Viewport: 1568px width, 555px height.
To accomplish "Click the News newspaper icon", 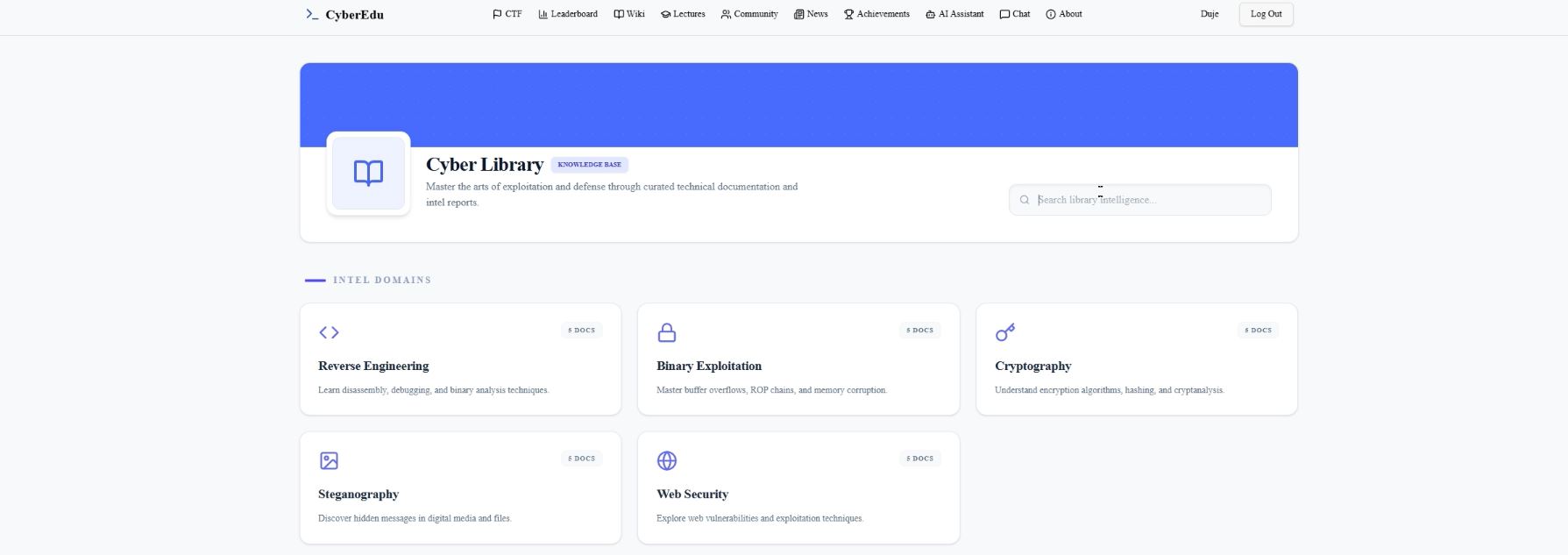I will point(798,14).
